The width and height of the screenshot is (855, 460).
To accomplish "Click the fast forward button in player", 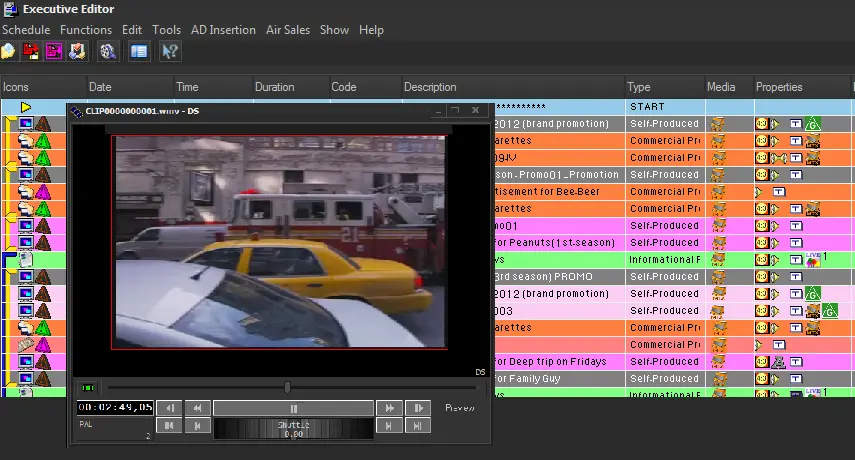I will pyautogui.click(x=388, y=408).
